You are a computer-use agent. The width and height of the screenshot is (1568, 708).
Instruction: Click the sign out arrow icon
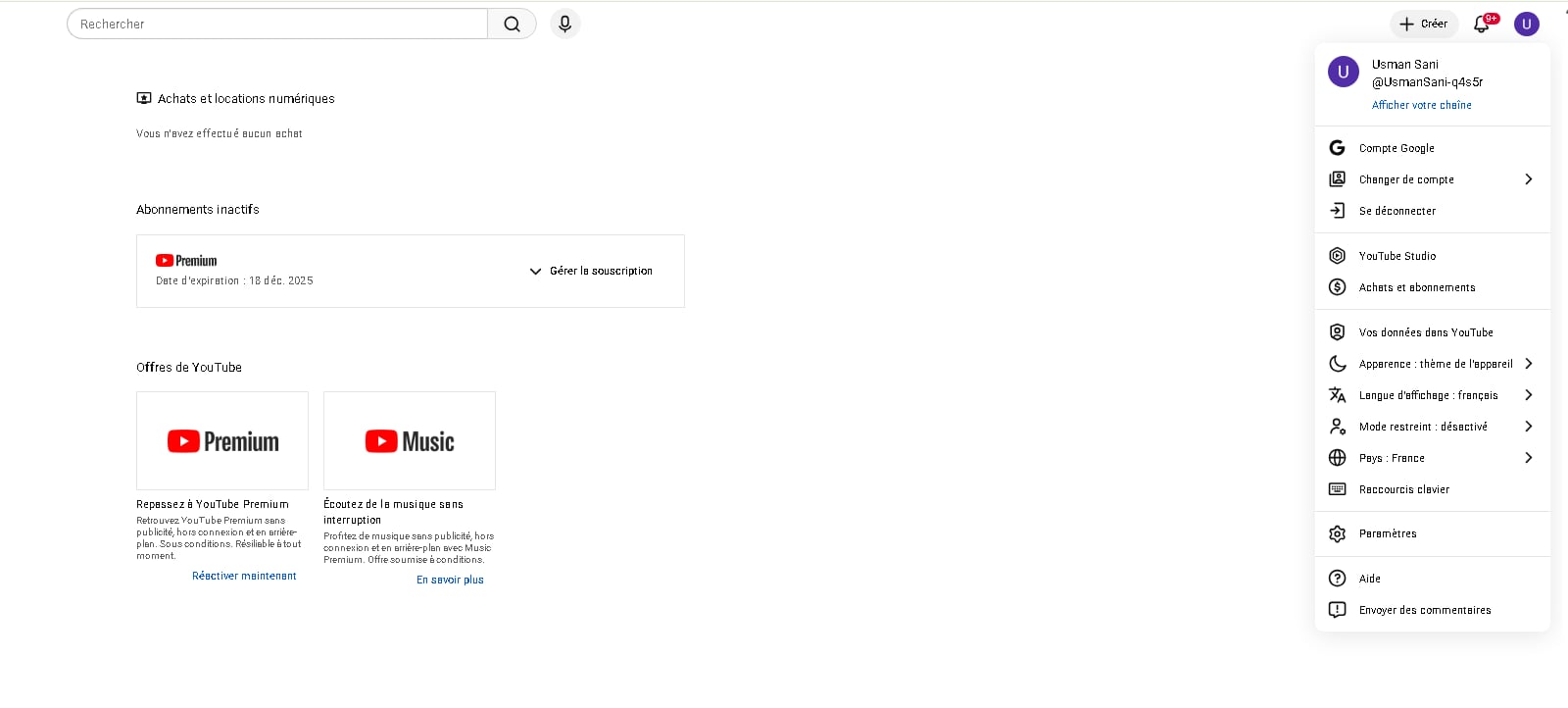point(1337,211)
